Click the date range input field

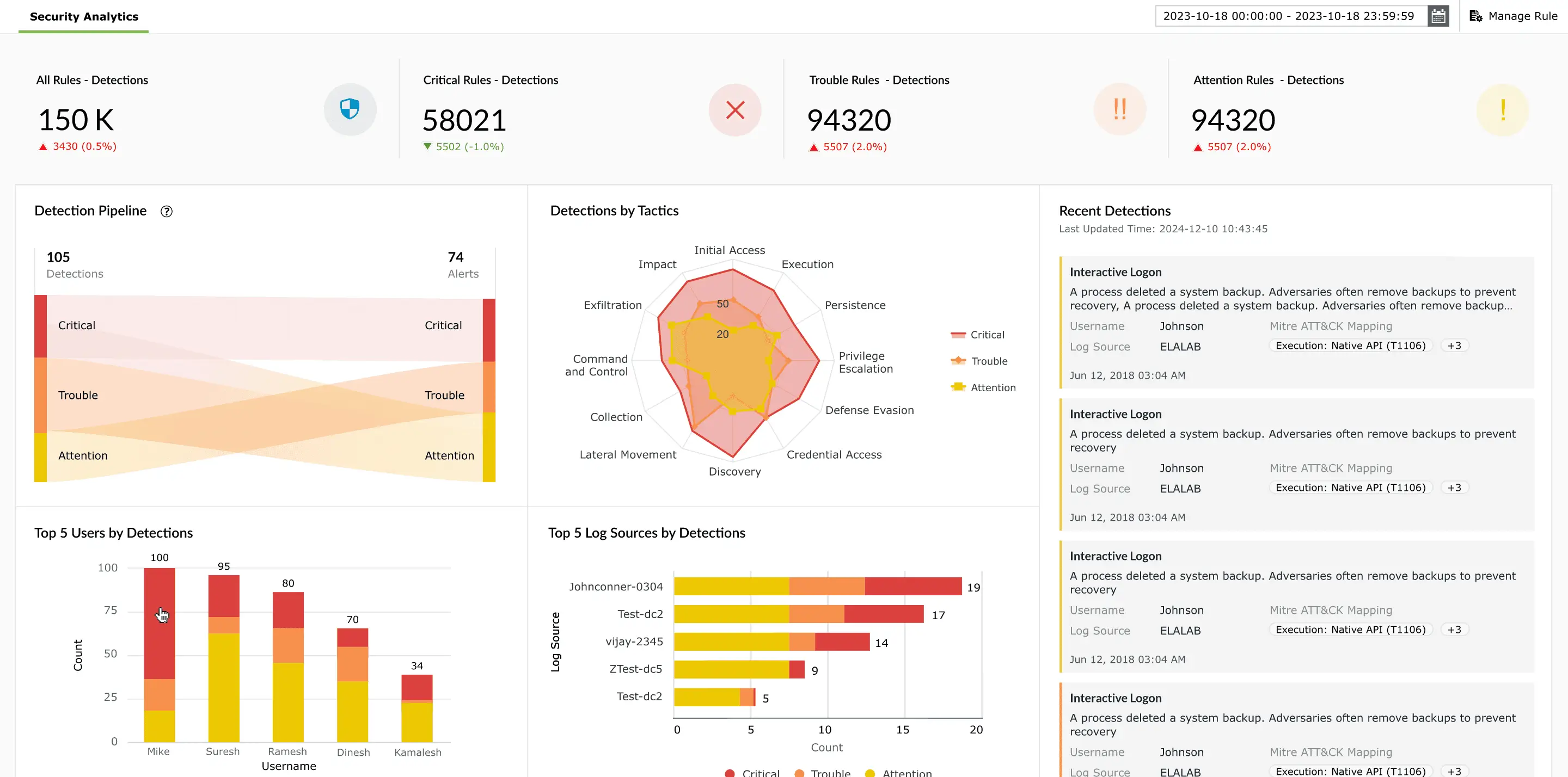pos(1289,16)
